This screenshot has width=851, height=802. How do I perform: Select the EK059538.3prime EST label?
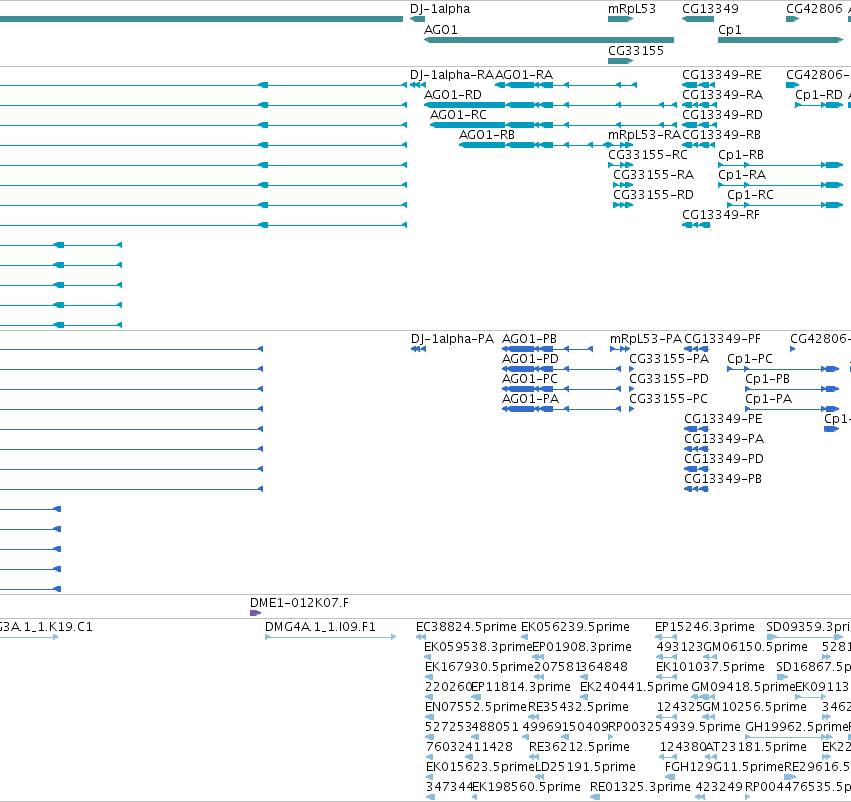(478, 647)
